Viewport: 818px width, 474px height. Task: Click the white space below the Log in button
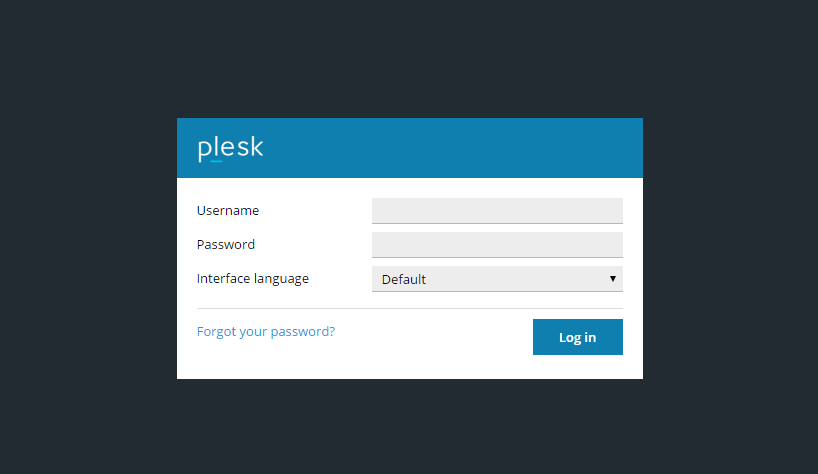pyautogui.click(x=577, y=367)
